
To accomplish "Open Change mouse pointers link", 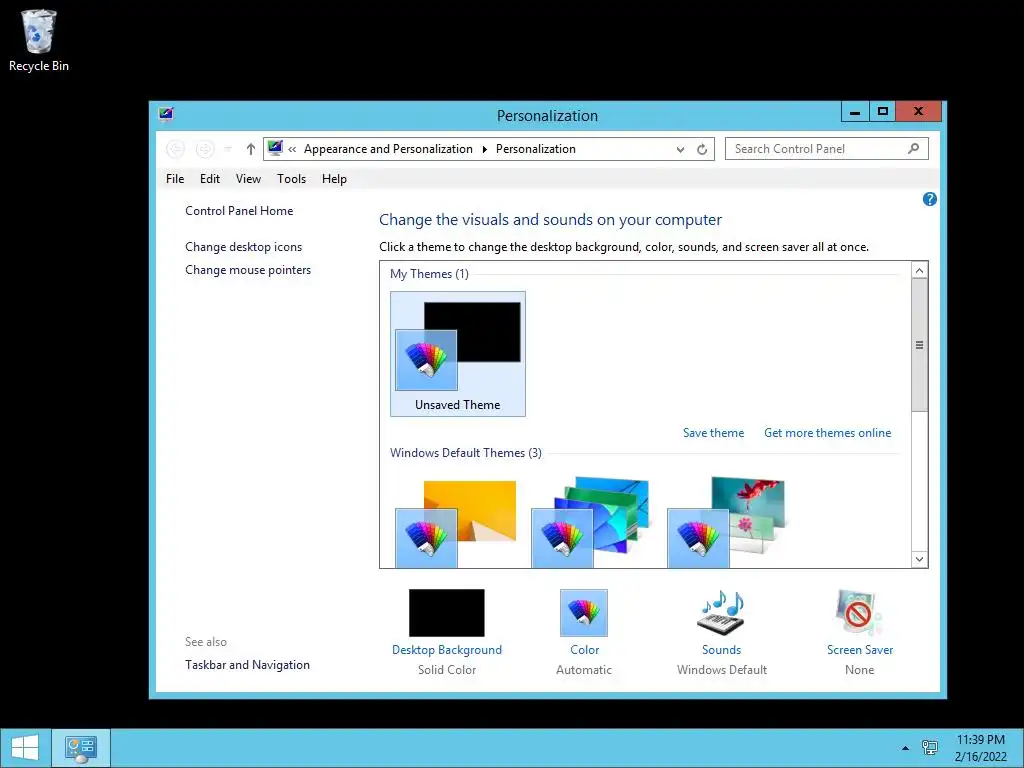I will [248, 270].
